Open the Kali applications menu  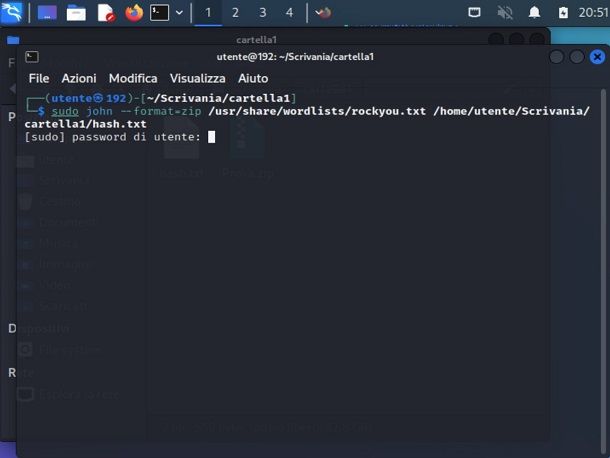(x=11, y=12)
